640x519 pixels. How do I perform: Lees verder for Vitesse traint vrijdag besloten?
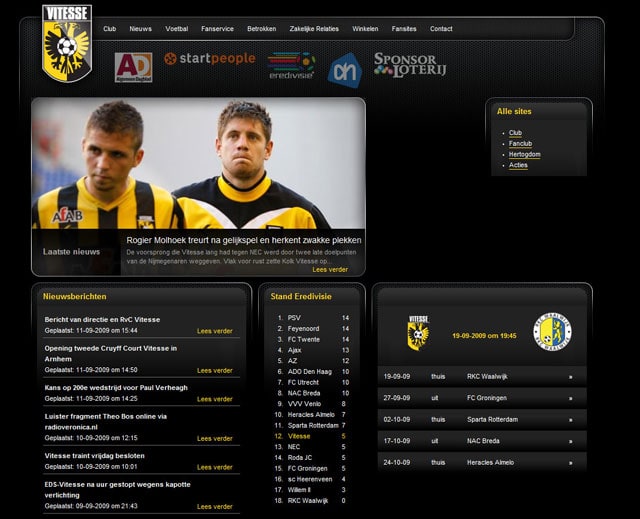point(215,467)
